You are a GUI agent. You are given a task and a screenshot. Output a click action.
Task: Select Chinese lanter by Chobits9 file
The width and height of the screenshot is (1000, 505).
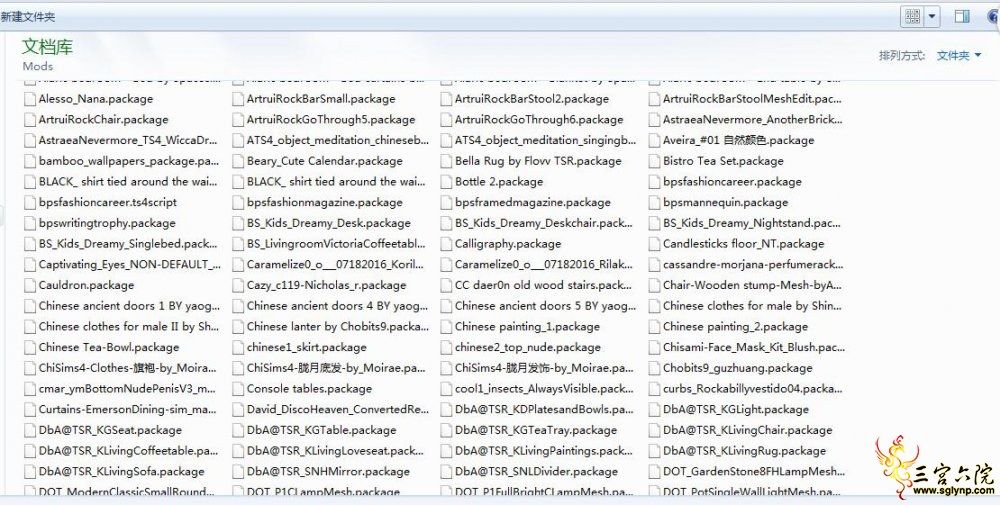click(x=338, y=327)
